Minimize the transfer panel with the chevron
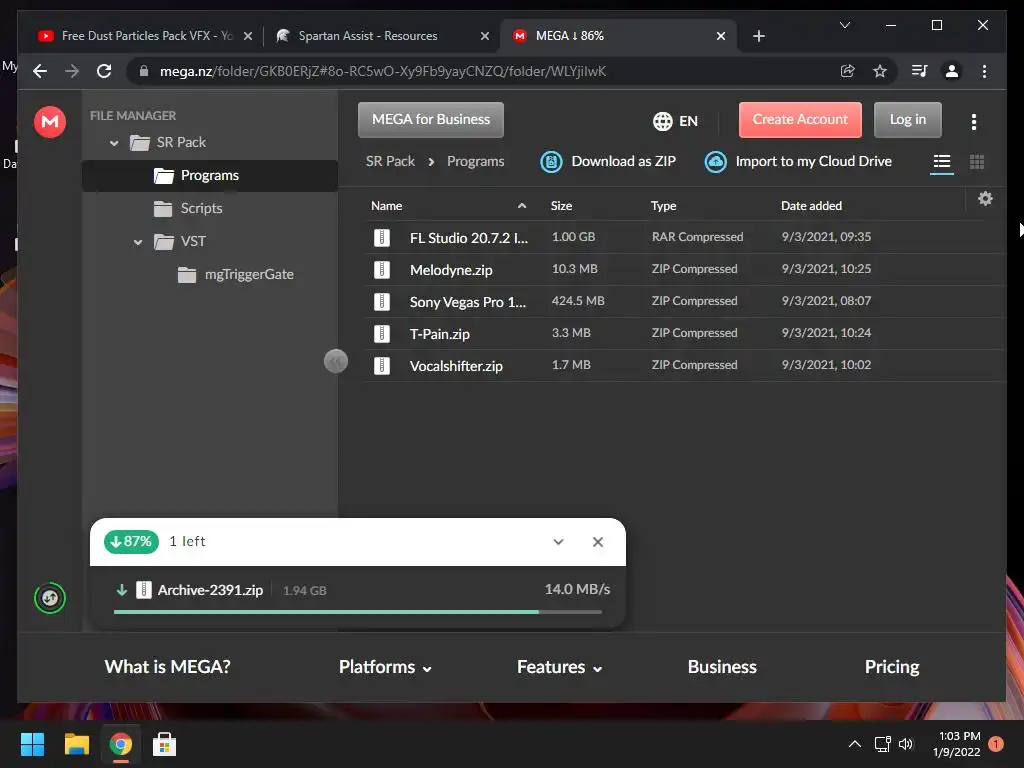Viewport: 1024px width, 768px height. tap(558, 542)
